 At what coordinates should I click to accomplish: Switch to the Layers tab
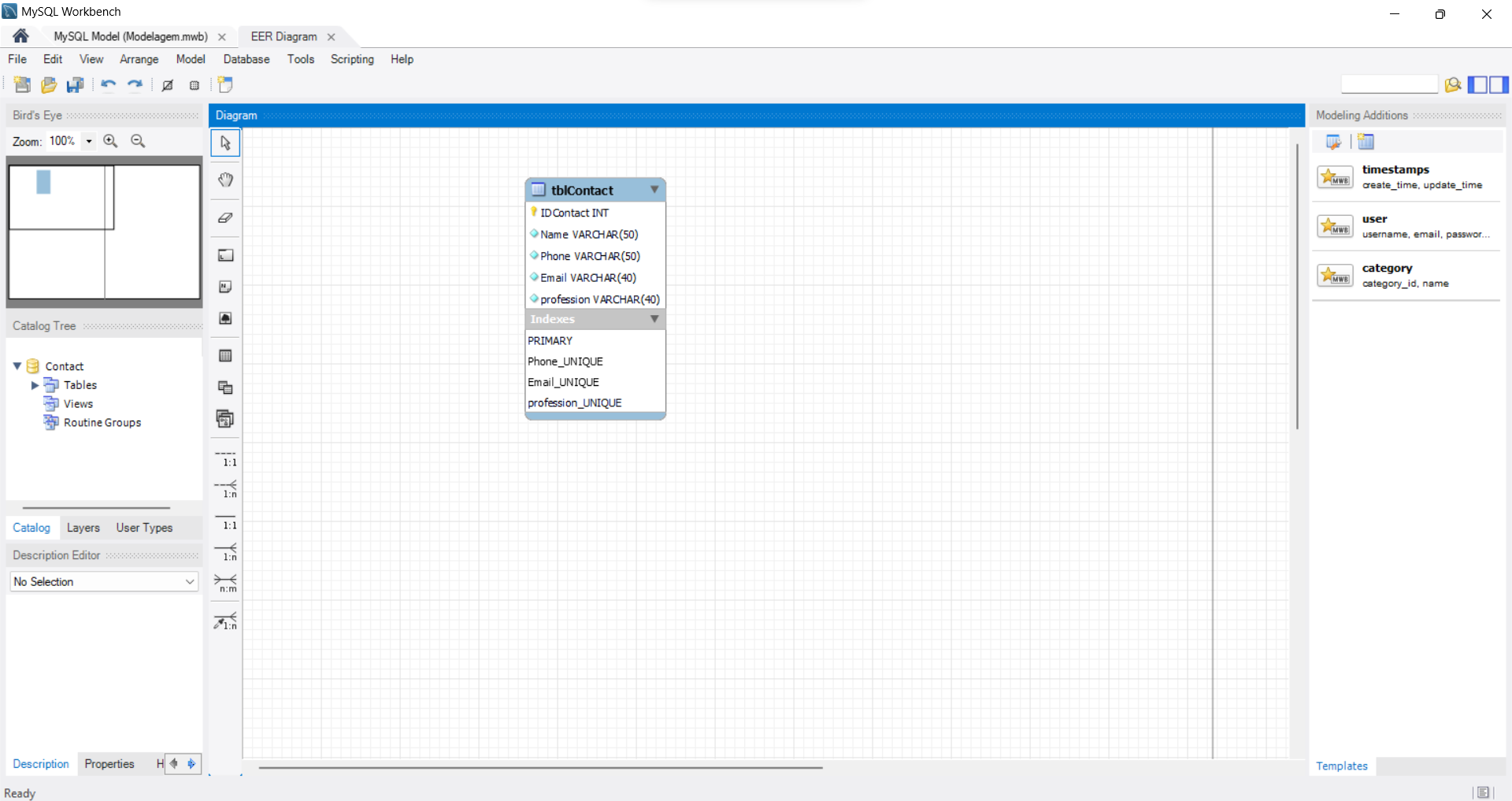pyautogui.click(x=83, y=528)
